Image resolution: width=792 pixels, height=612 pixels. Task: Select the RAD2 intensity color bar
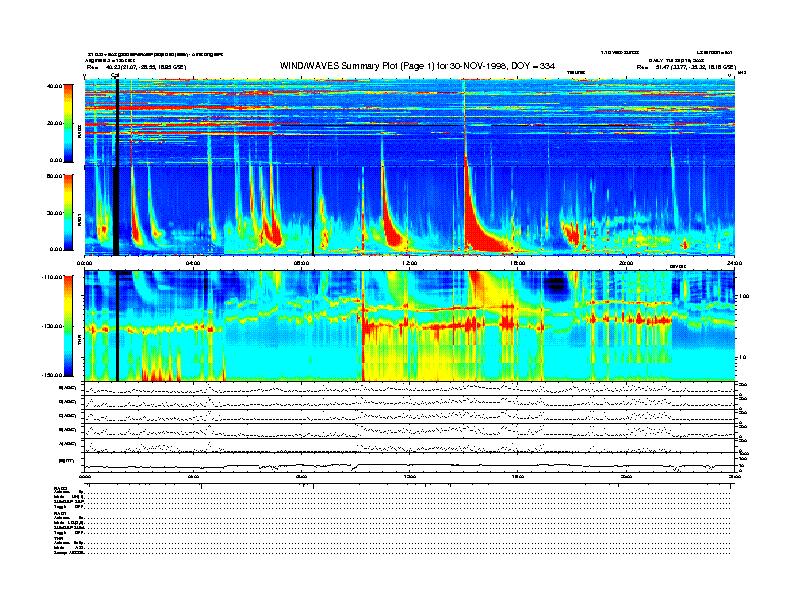(x=68, y=123)
